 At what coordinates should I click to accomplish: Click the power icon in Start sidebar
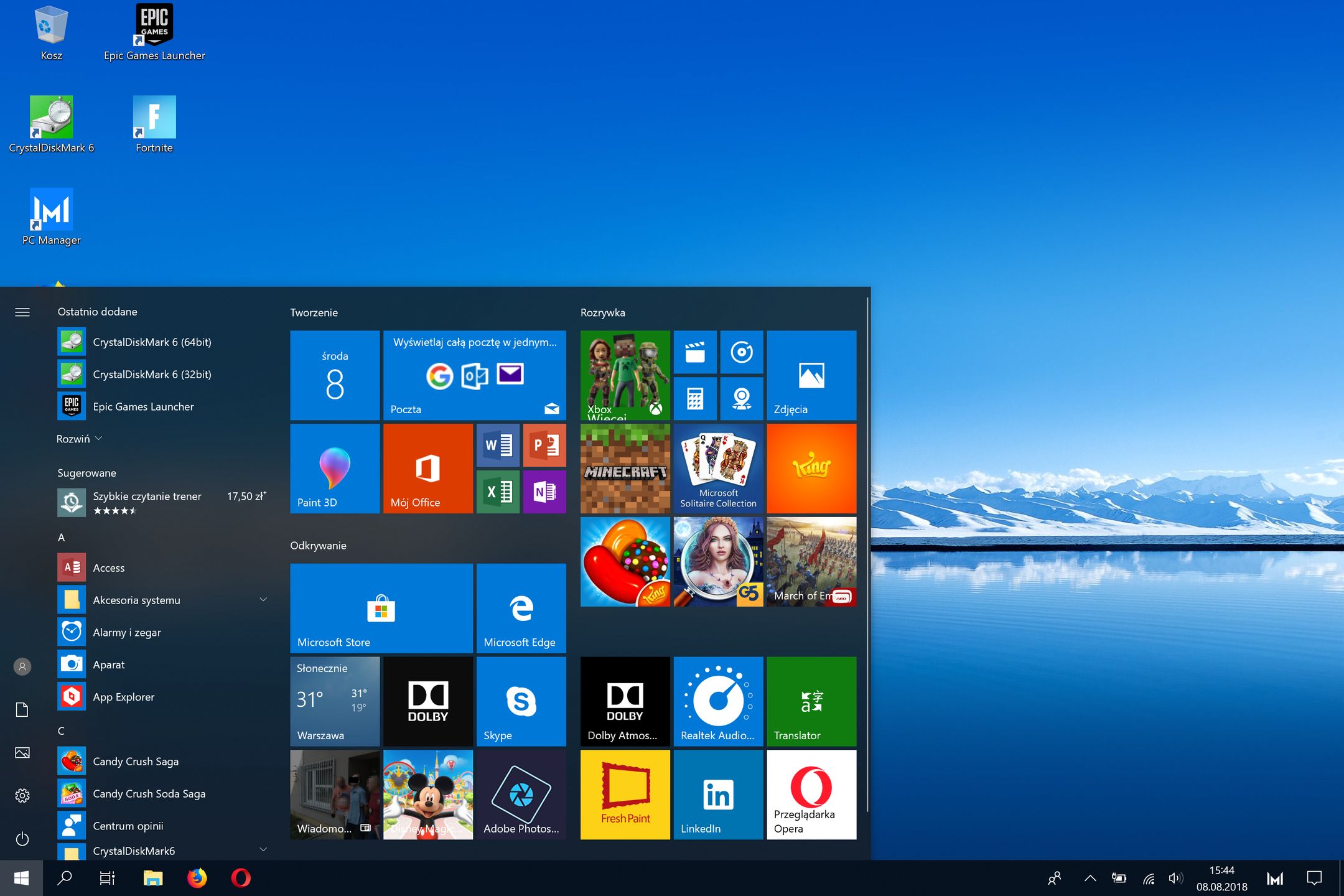22,839
